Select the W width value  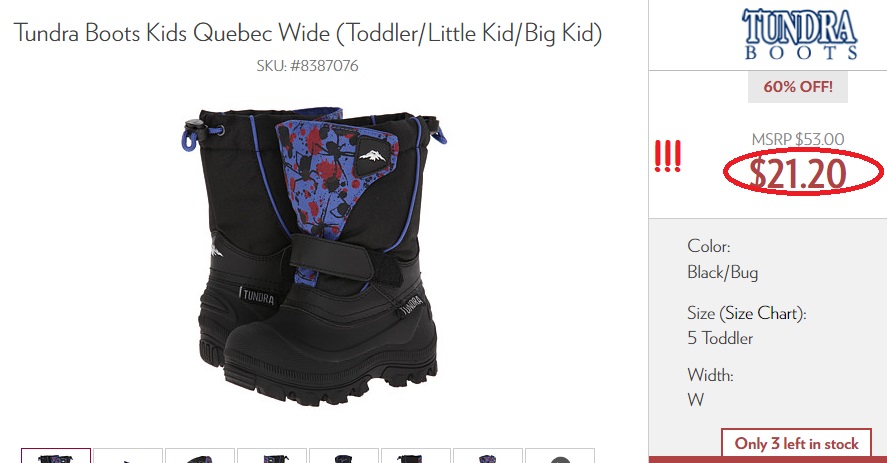(x=695, y=400)
